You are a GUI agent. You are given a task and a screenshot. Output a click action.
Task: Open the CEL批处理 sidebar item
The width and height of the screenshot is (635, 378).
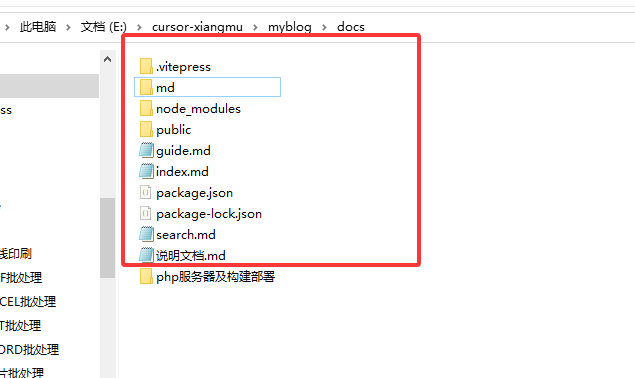(x=28, y=302)
